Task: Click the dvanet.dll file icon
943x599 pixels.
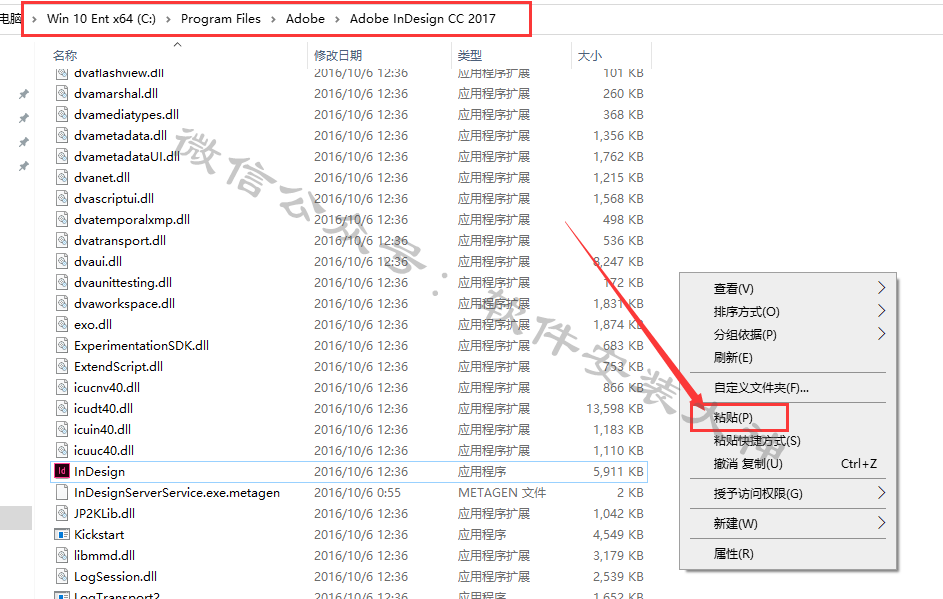Action: 61,177
